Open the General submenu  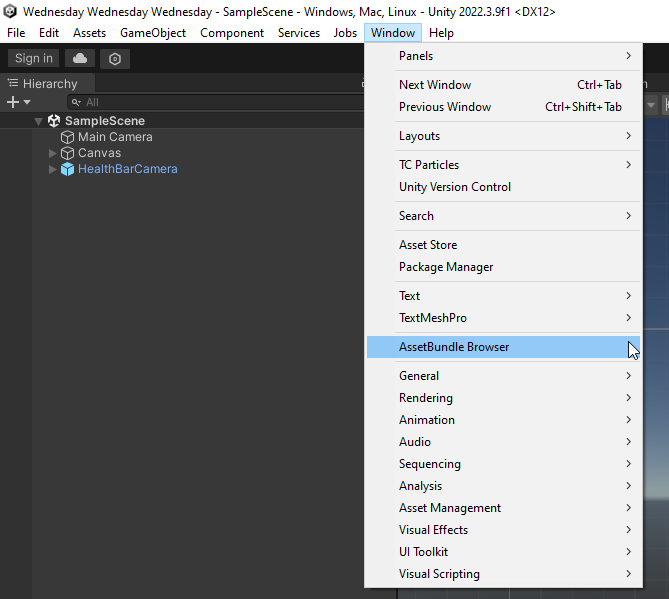(504, 376)
